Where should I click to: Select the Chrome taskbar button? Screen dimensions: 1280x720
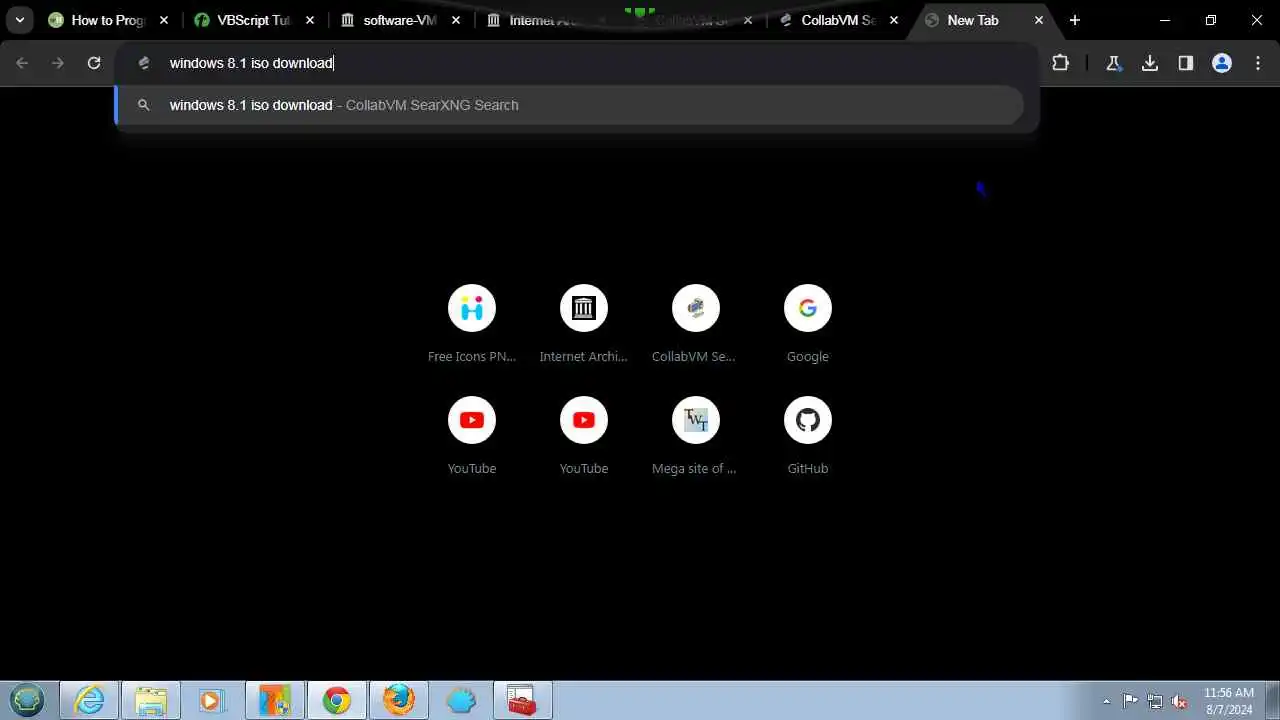click(x=337, y=700)
